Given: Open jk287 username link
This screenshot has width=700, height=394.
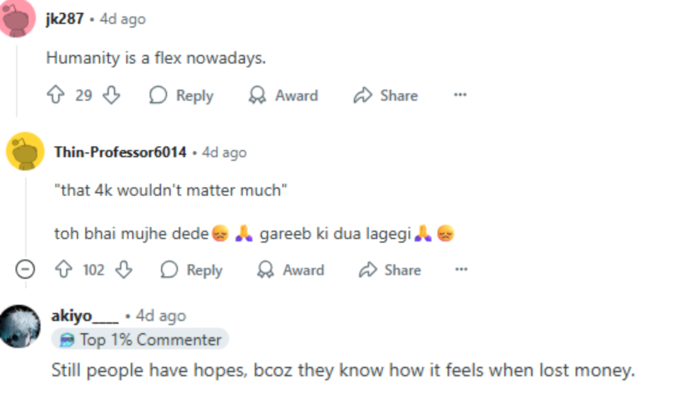Looking at the screenshot, I should pyautogui.click(x=65, y=19).
